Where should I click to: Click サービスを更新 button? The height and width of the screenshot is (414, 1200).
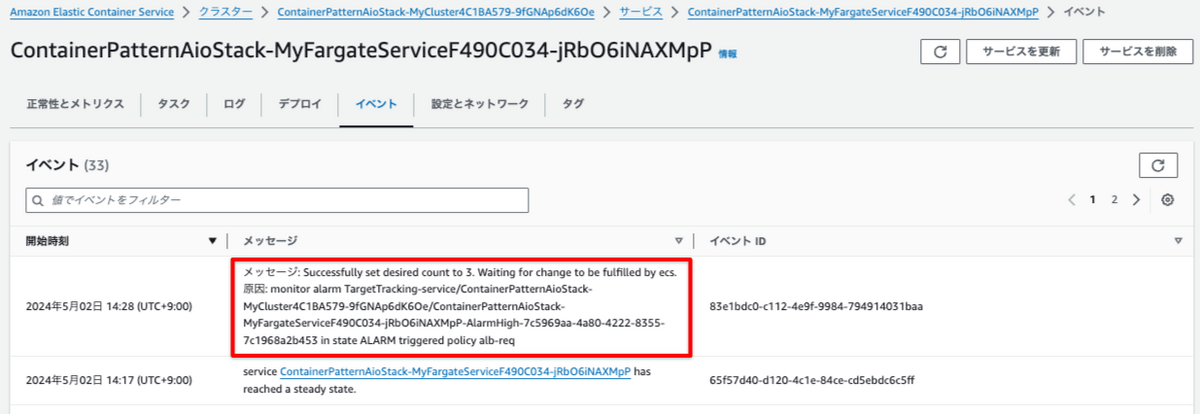(1022, 53)
